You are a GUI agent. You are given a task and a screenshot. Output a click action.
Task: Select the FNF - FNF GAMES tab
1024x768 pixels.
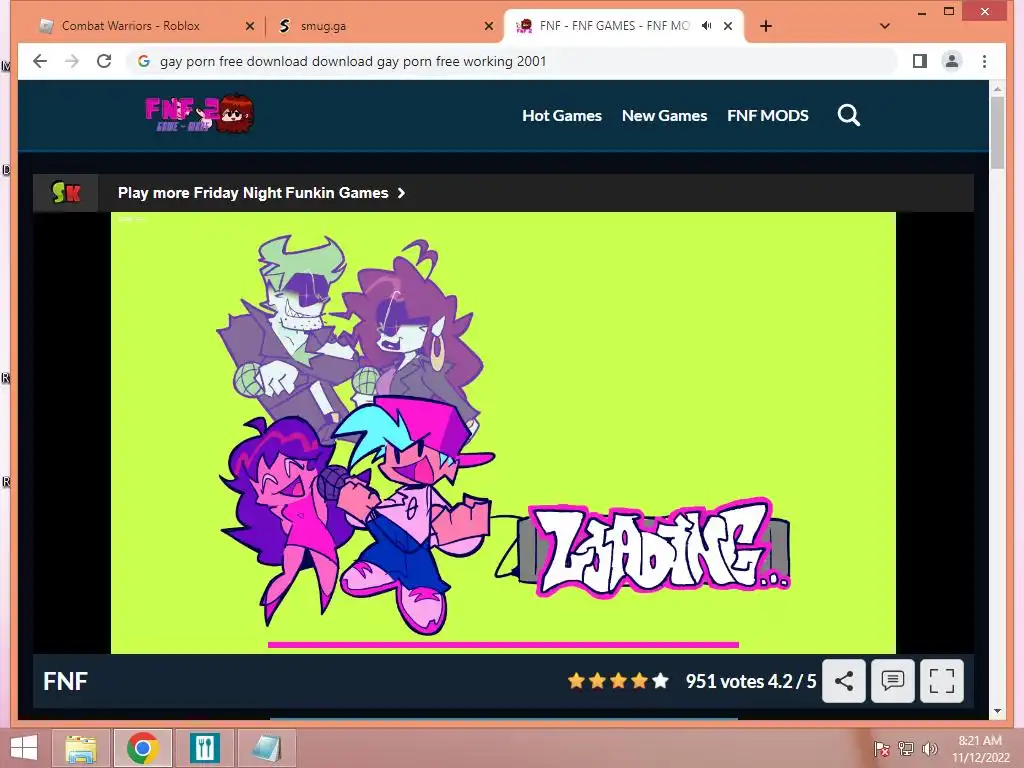(x=624, y=26)
